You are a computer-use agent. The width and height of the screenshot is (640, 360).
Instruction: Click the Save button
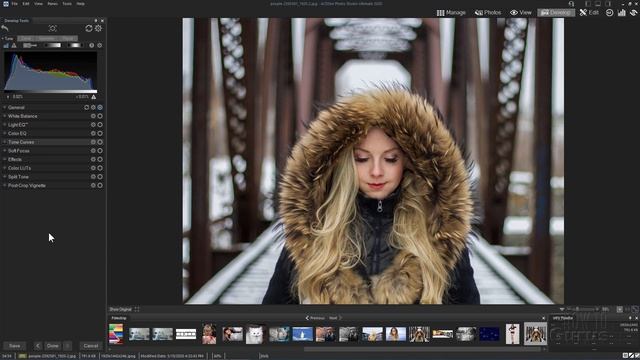(x=15, y=346)
